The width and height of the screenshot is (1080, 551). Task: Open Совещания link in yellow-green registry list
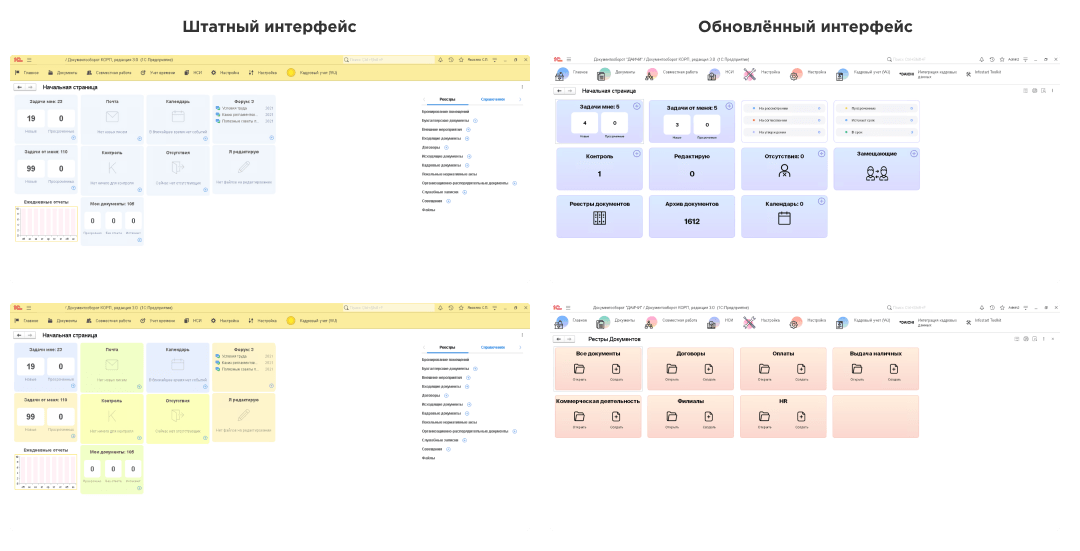(x=432, y=449)
